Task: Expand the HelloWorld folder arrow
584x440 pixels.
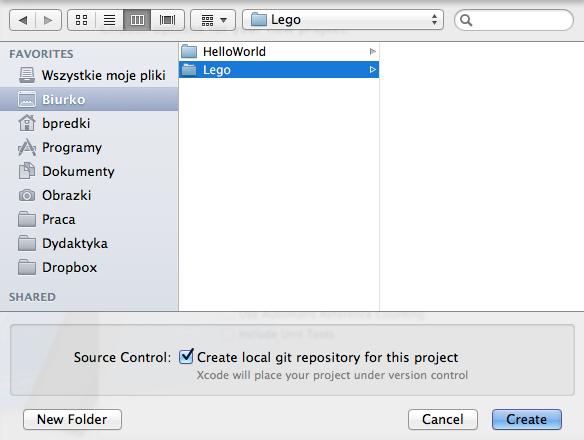Action: click(372, 51)
